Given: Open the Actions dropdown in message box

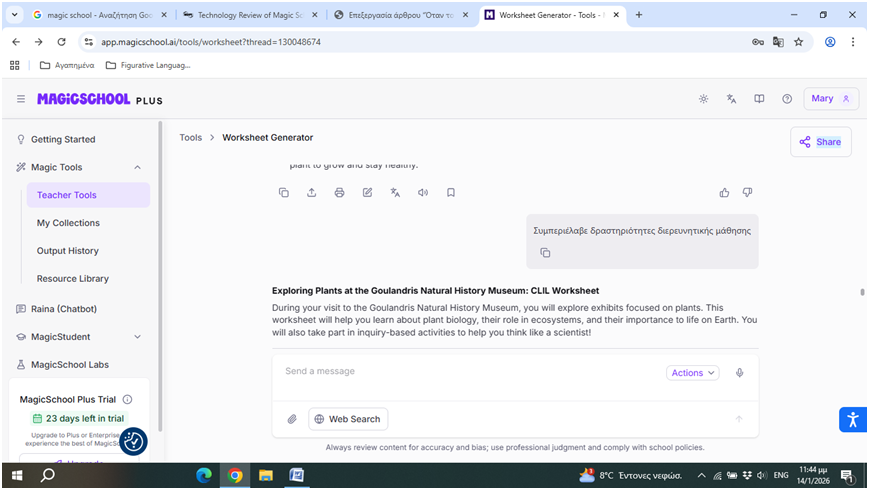Looking at the screenshot, I should 692,373.
